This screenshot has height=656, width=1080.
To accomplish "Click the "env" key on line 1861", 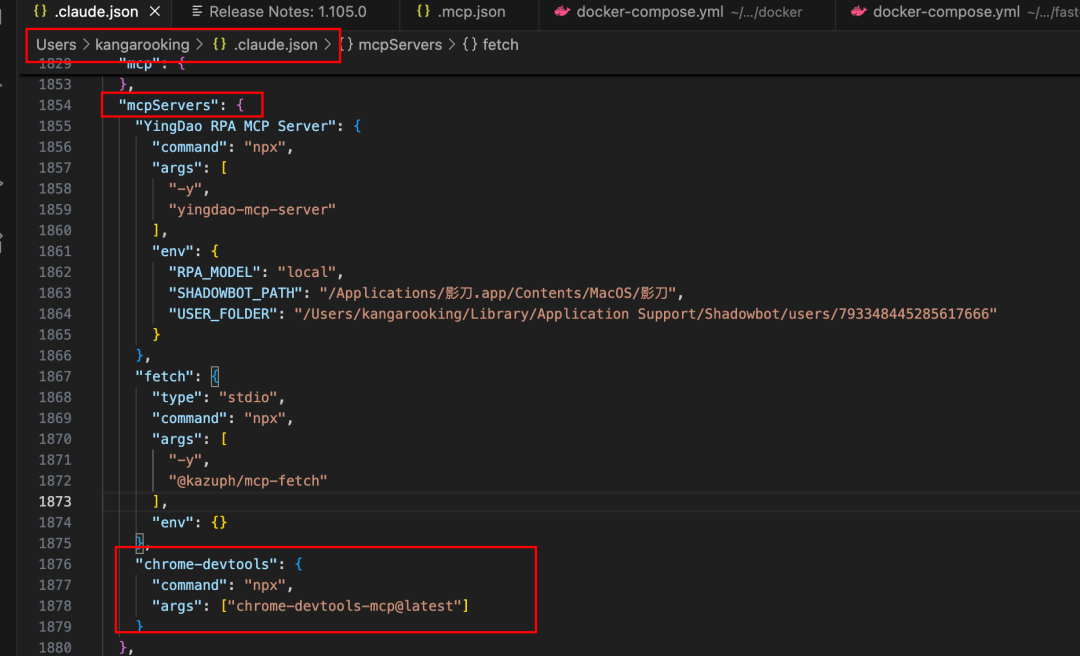I will click(x=173, y=252).
